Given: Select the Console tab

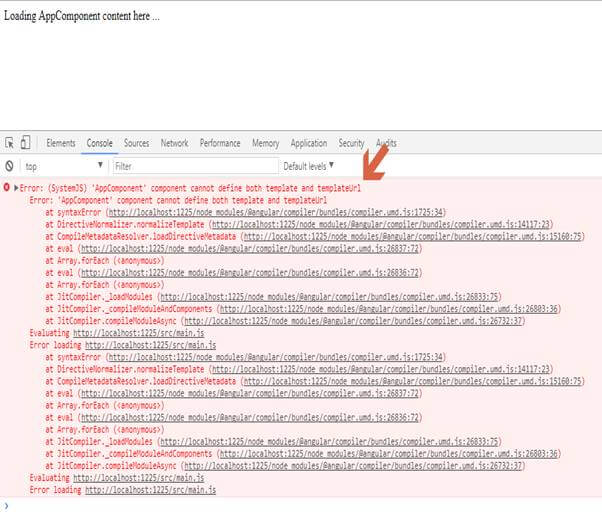Looking at the screenshot, I should point(99,143).
